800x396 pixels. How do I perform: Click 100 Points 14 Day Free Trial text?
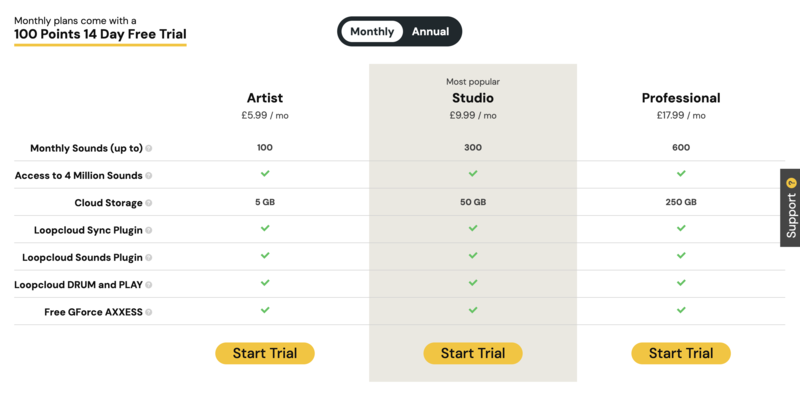pos(100,35)
